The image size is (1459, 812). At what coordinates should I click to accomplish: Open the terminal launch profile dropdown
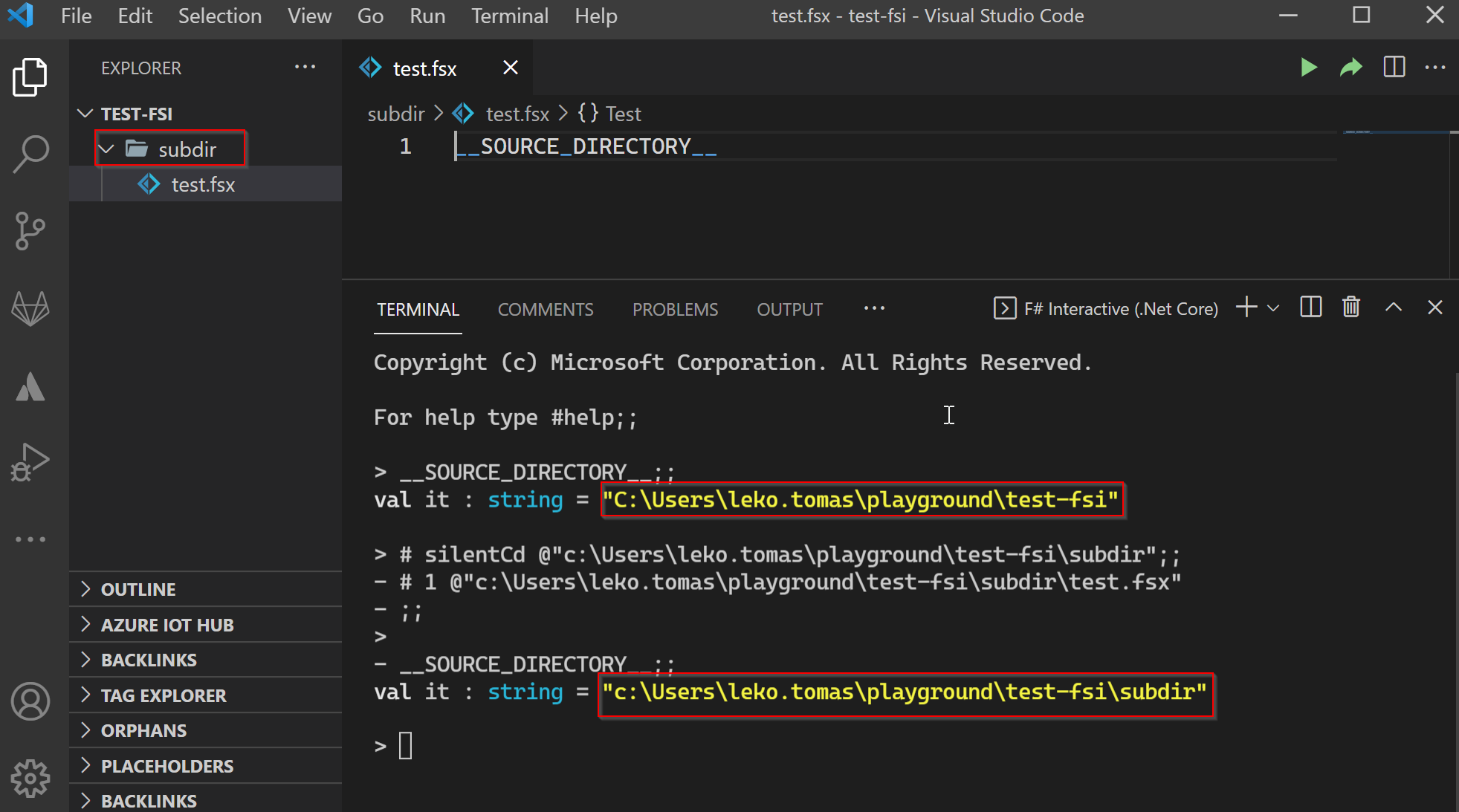[x=1273, y=307]
